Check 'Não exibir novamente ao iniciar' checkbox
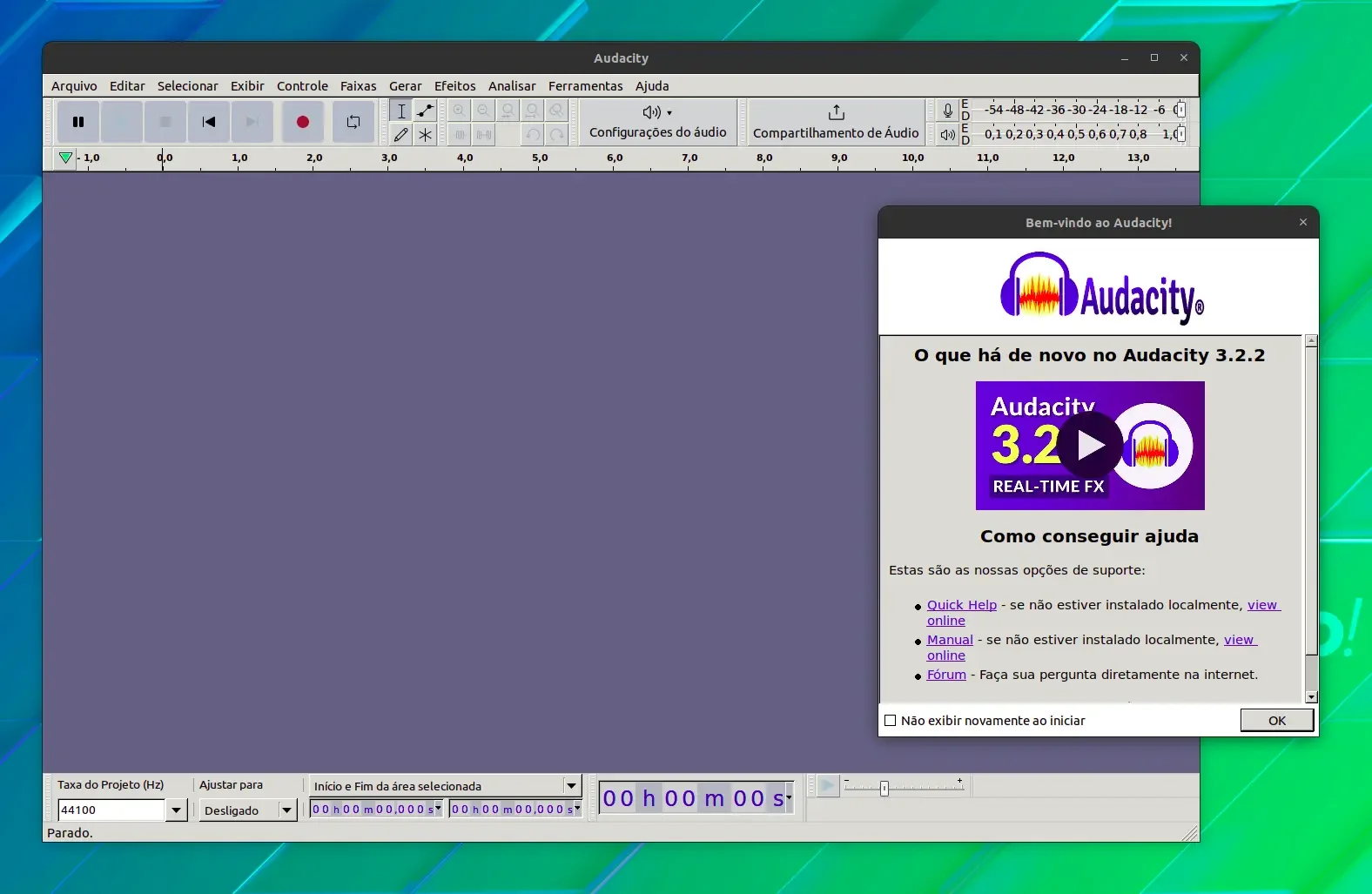The height and width of the screenshot is (894, 1372). coord(890,721)
